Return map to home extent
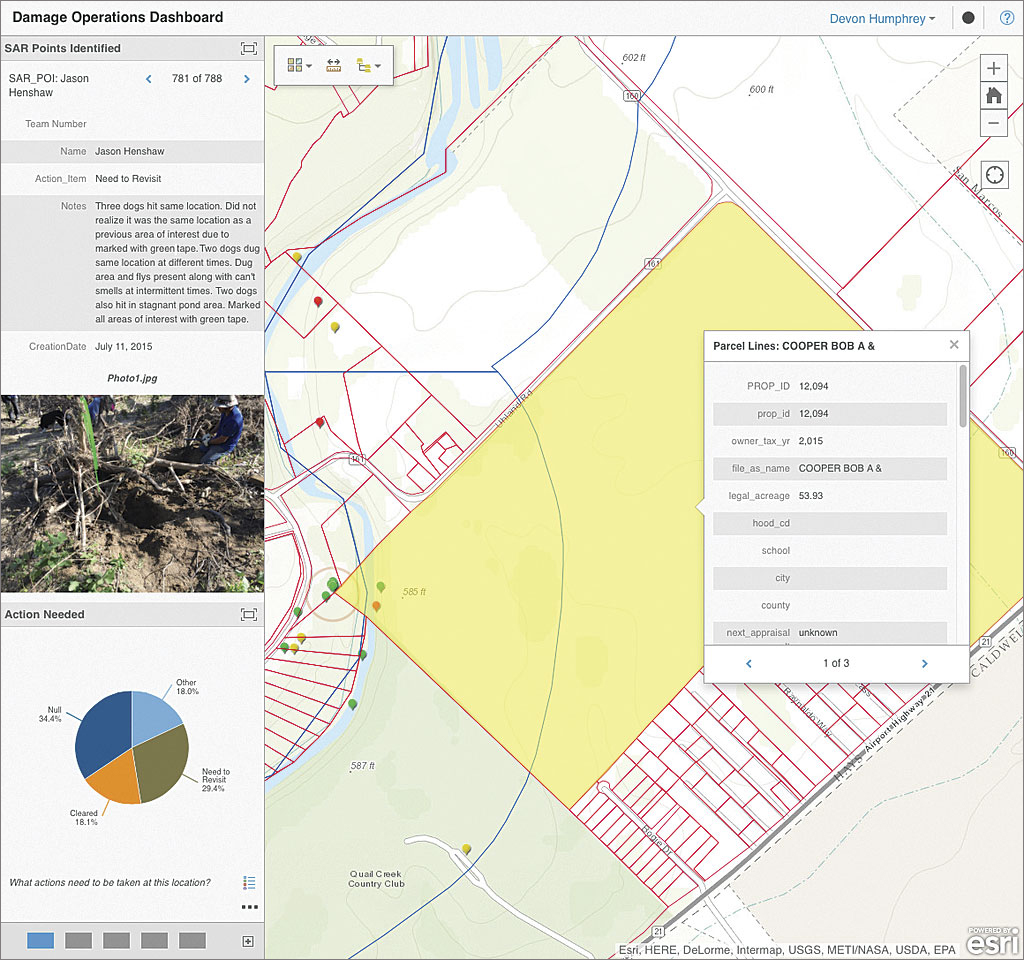 point(993,96)
